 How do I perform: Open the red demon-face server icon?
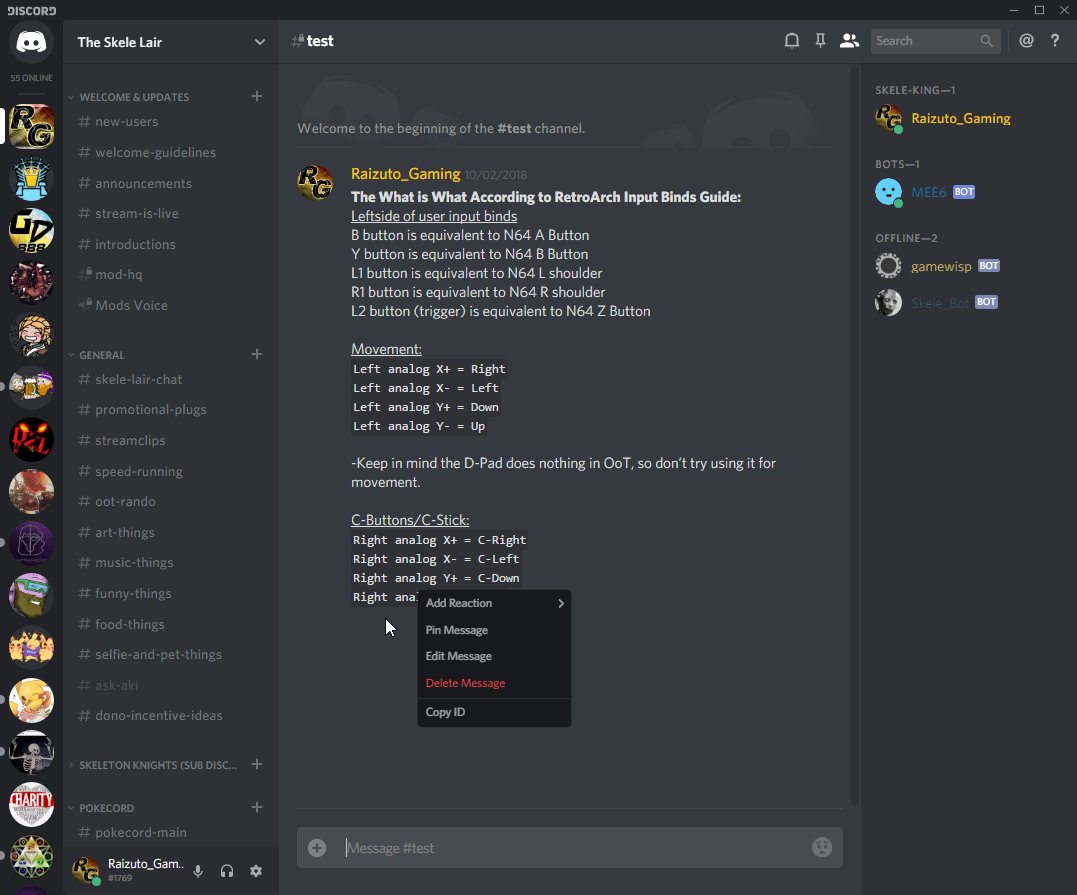pos(31,439)
